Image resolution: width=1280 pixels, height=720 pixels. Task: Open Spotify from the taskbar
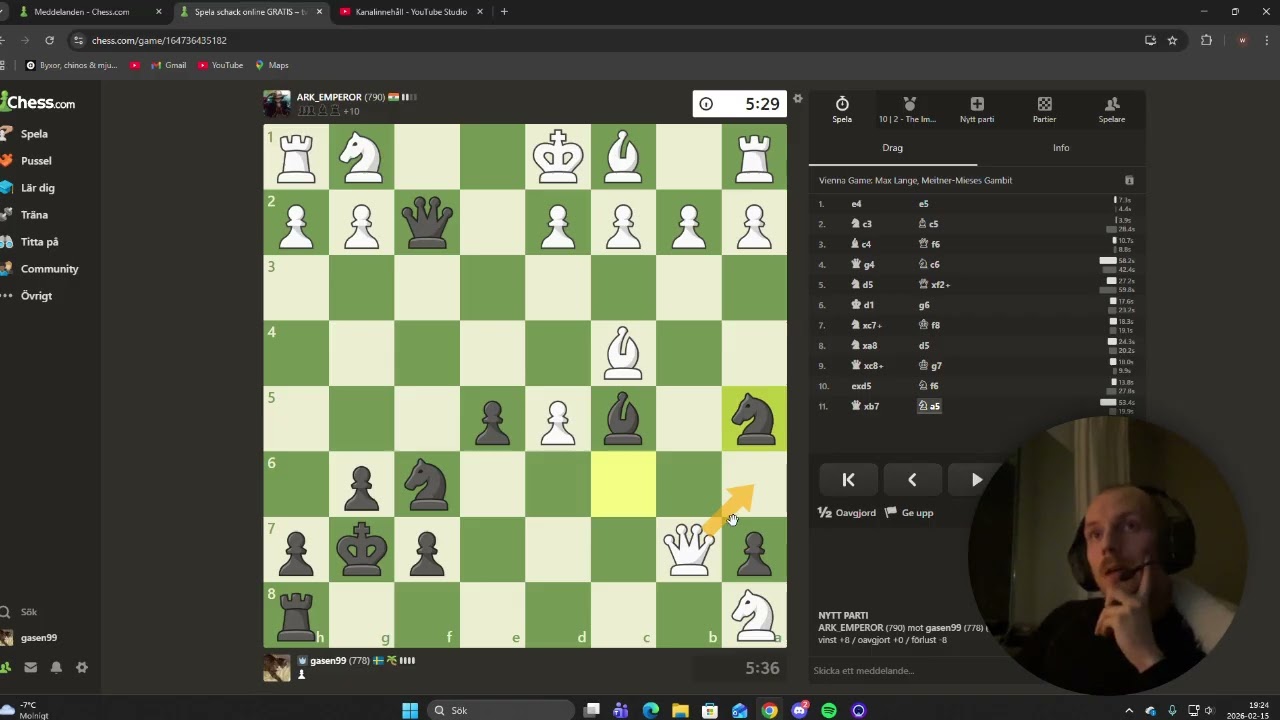(829, 710)
